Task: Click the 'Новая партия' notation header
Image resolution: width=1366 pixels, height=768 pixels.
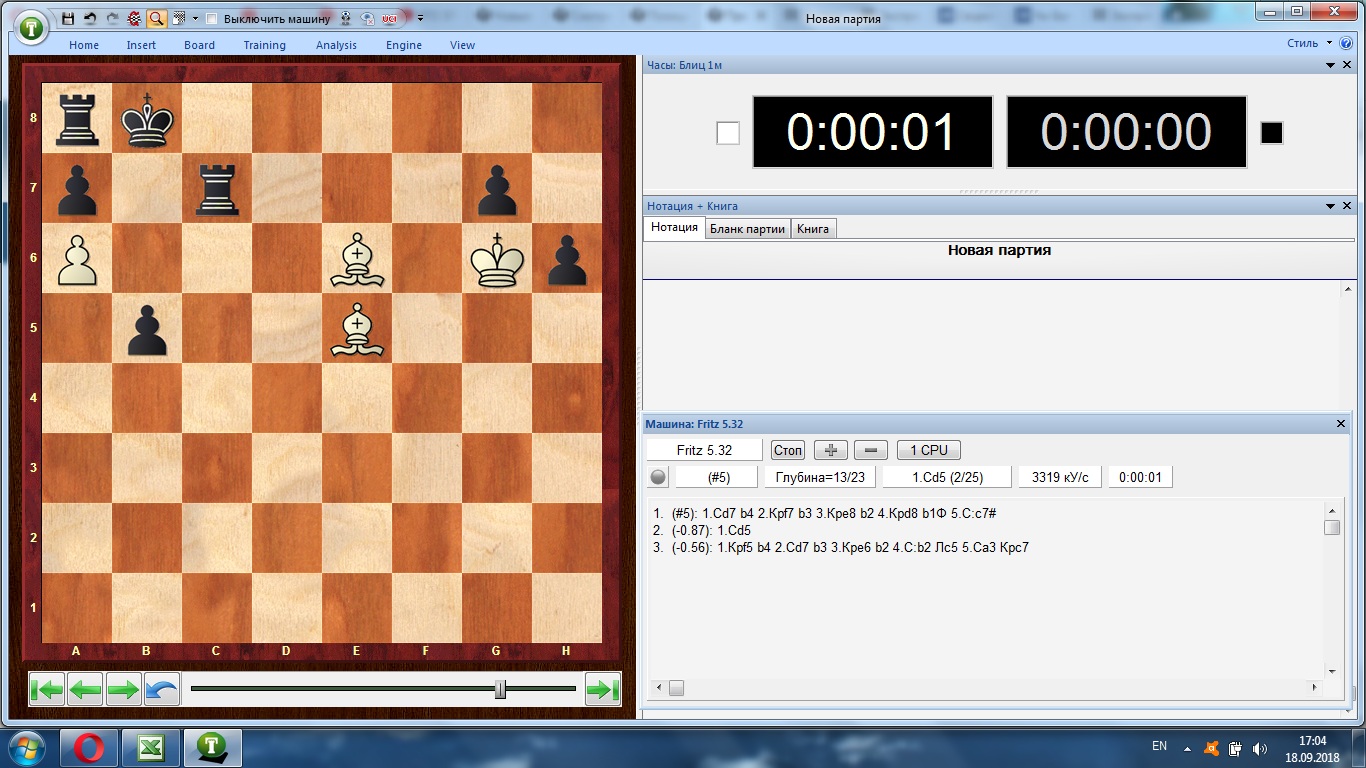Action: pos(999,250)
